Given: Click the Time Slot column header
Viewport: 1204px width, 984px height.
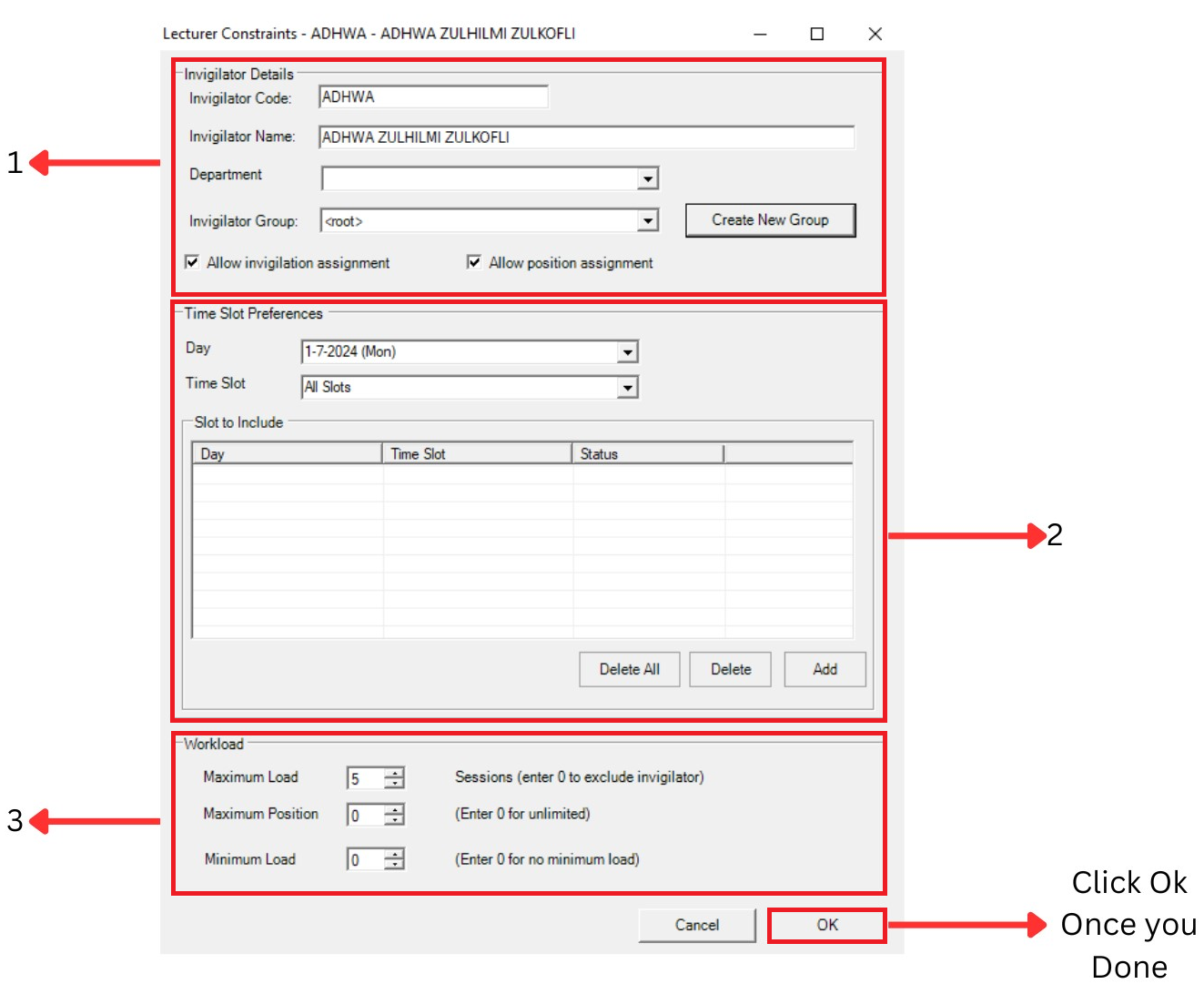Looking at the screenshot, I should click(476, 453).
